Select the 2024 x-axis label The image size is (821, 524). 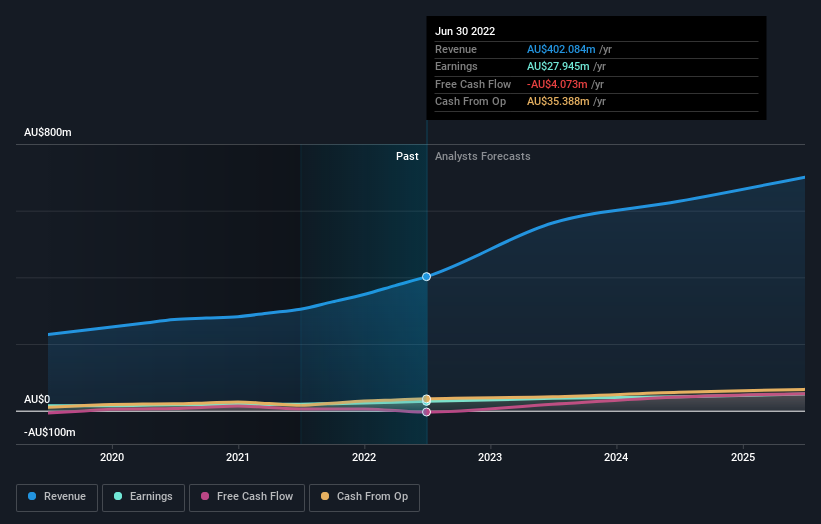tap(616, 457)
